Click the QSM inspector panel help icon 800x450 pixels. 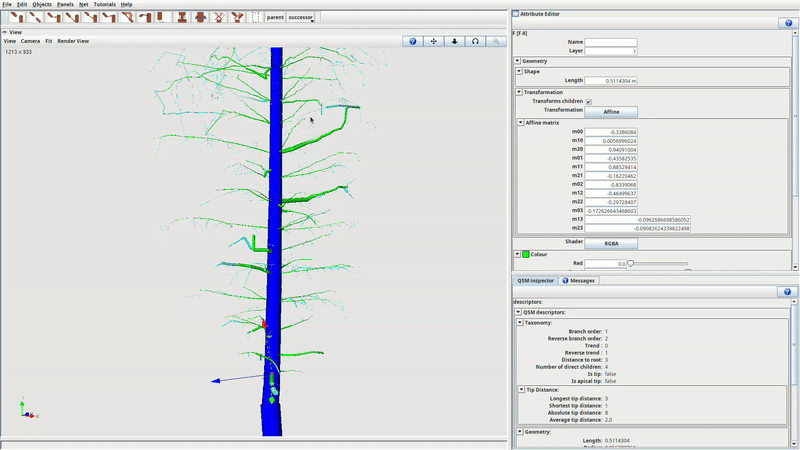point(785,292)
